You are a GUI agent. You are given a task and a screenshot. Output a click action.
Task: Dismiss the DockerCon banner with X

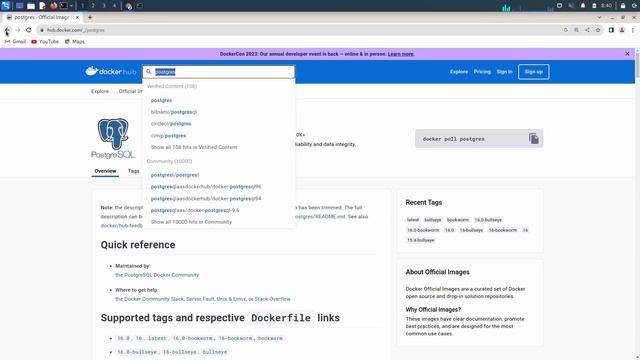pos(627,53)
